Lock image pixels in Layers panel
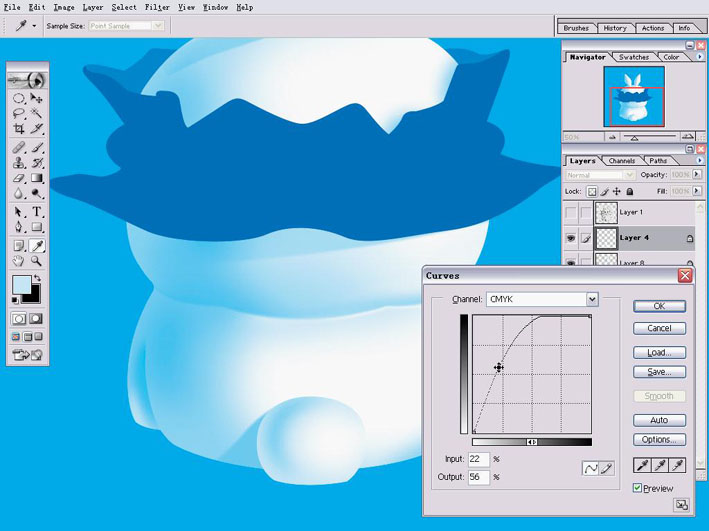709x531 pixels. [x=605, y=191]
